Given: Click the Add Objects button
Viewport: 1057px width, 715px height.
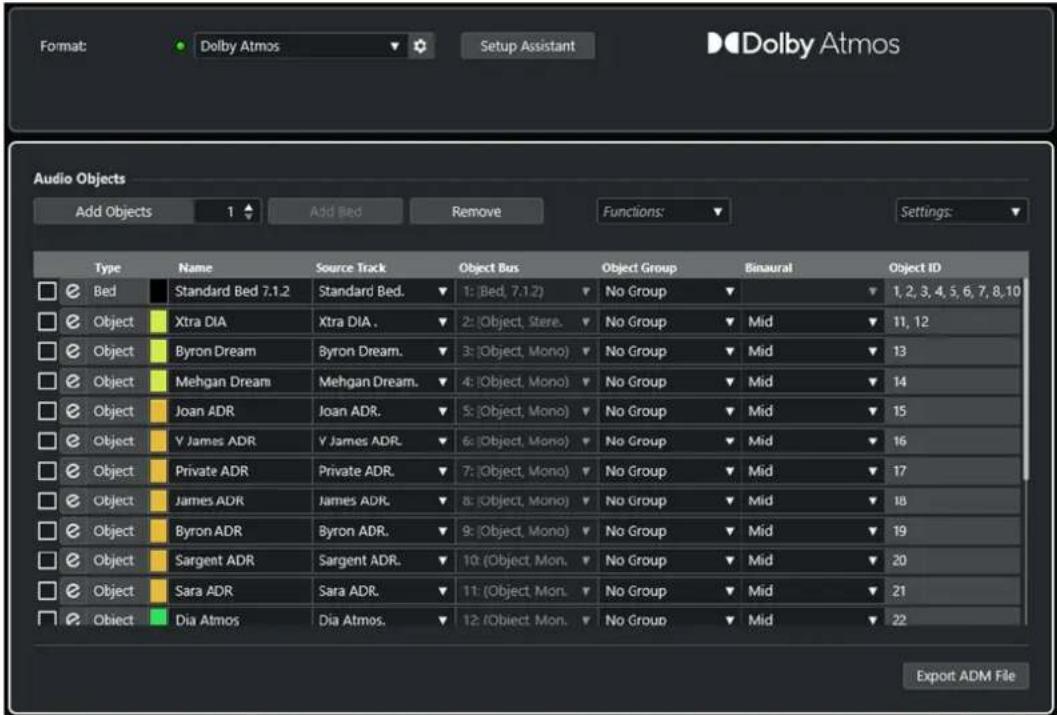Looking at the screenshot, I should pyautogui.click(x=113, y=212).
